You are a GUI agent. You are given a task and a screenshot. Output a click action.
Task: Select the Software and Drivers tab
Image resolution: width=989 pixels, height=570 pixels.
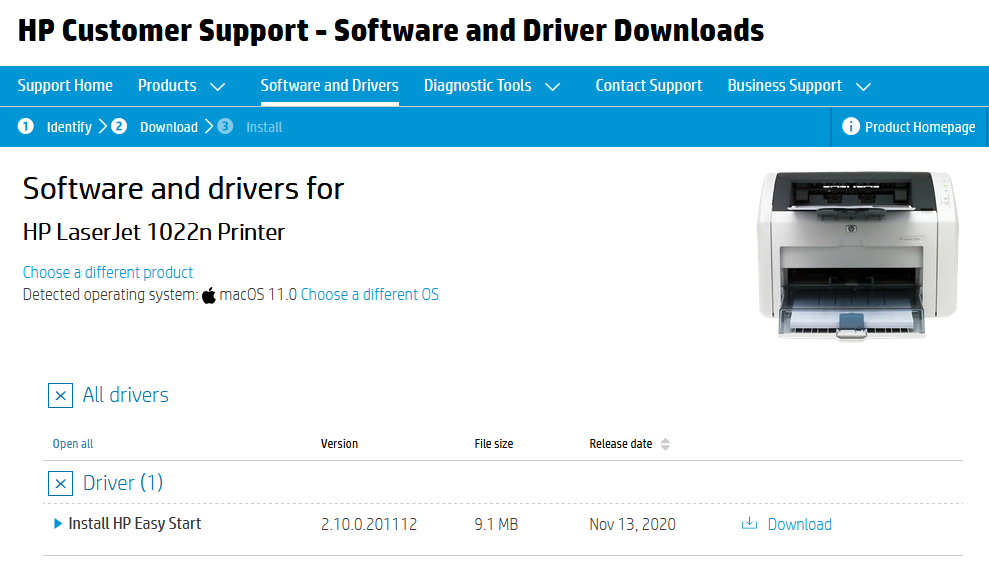(x=329, y=86)
